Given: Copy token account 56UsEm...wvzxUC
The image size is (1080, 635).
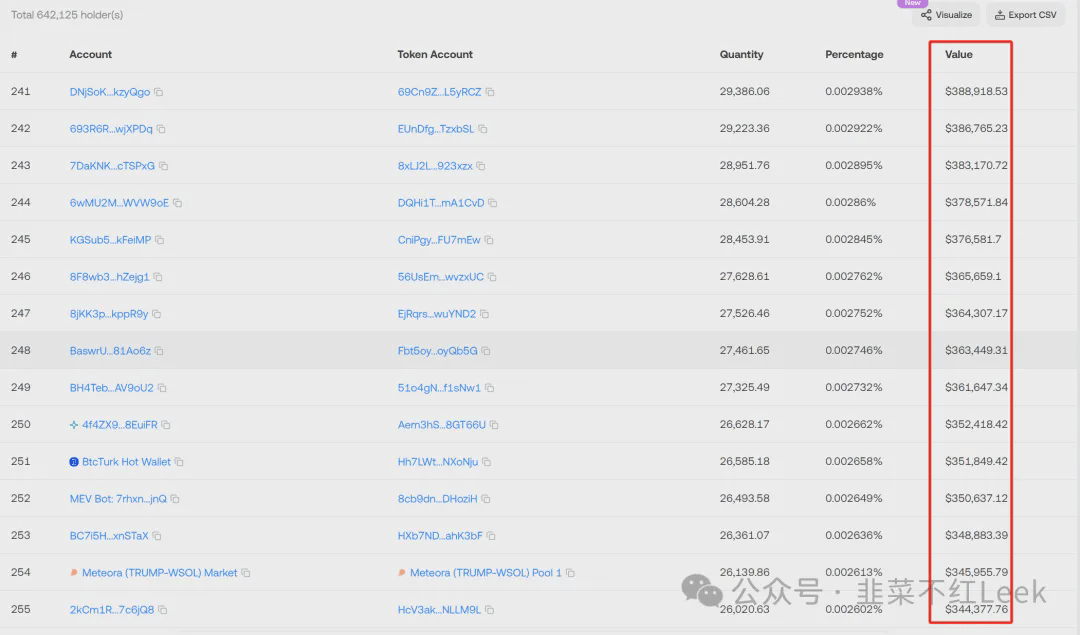Looking at the screenshot, I should tap(492, 277).
